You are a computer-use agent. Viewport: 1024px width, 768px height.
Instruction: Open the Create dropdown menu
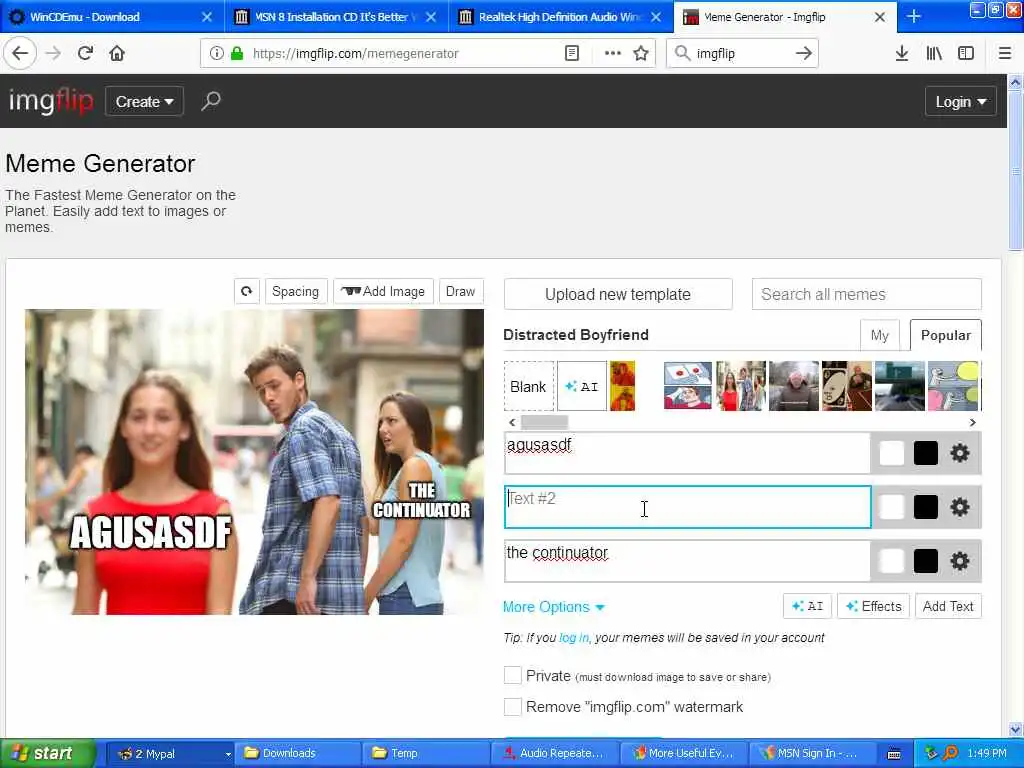144,101
